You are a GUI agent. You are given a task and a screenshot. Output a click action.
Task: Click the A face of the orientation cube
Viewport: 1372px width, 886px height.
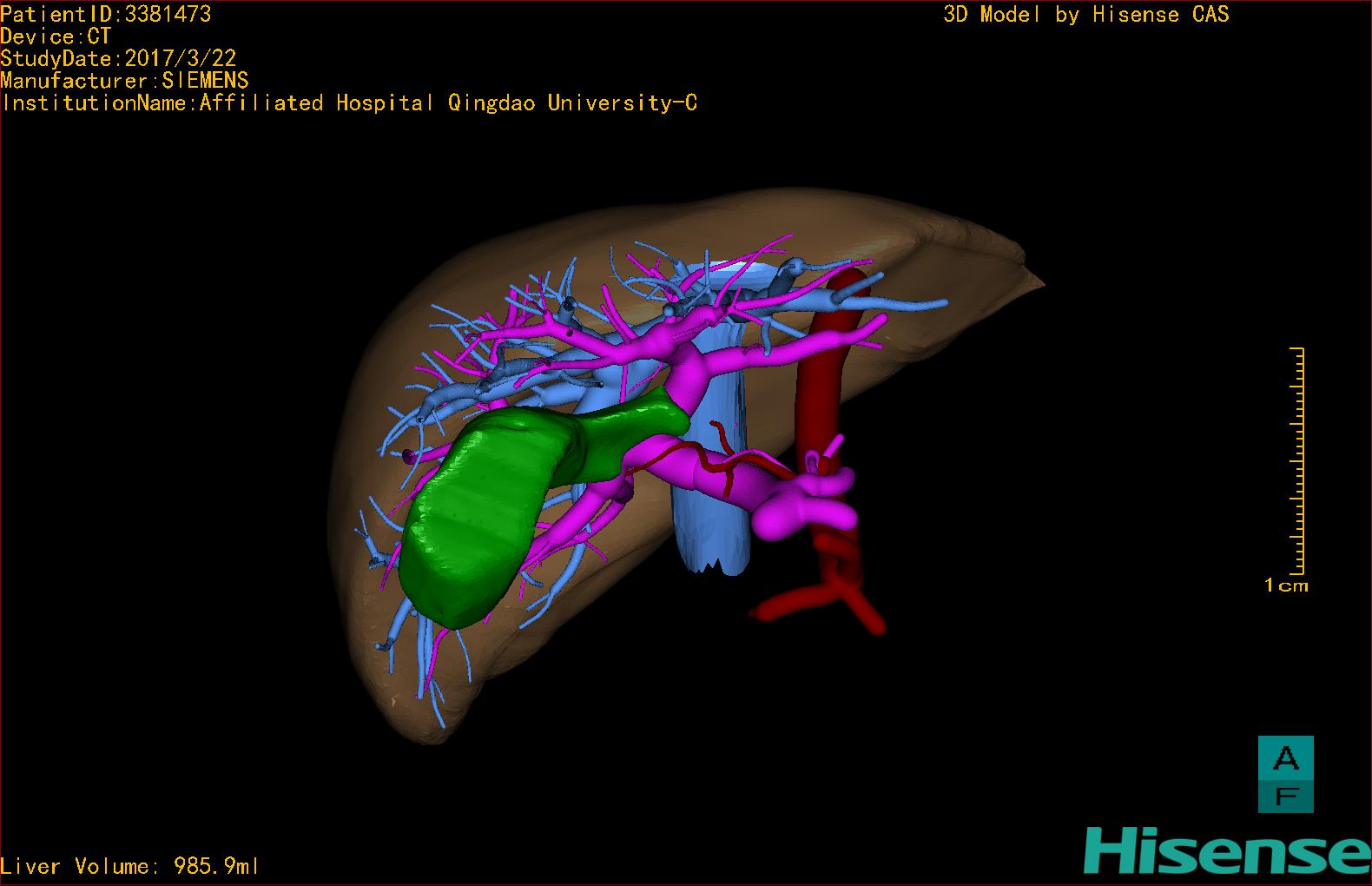pos(1285,757)
